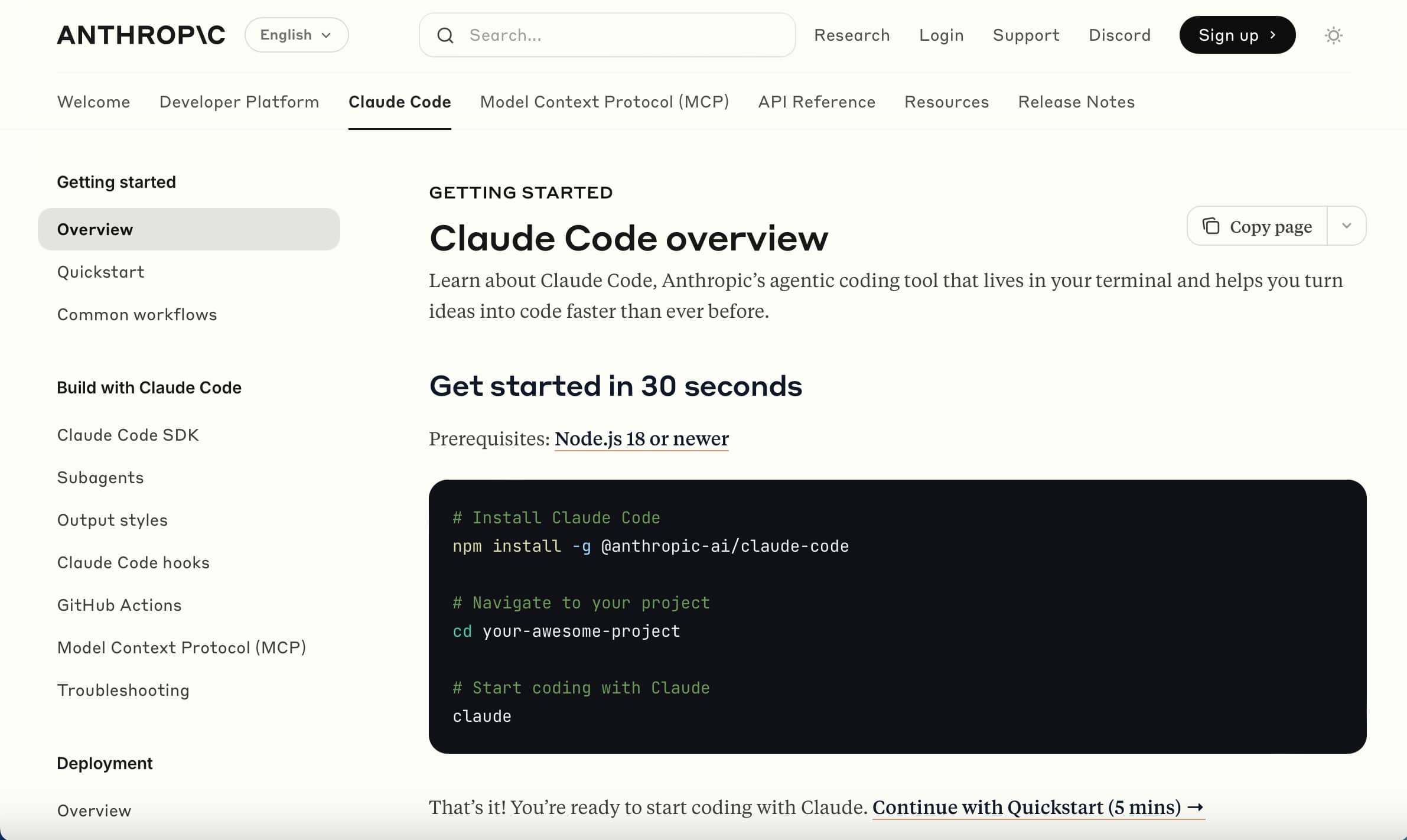Click the copy icon in Copy page
Image resolution: width=1407 pixels, height=840 pixels.
click(1211, 226)
